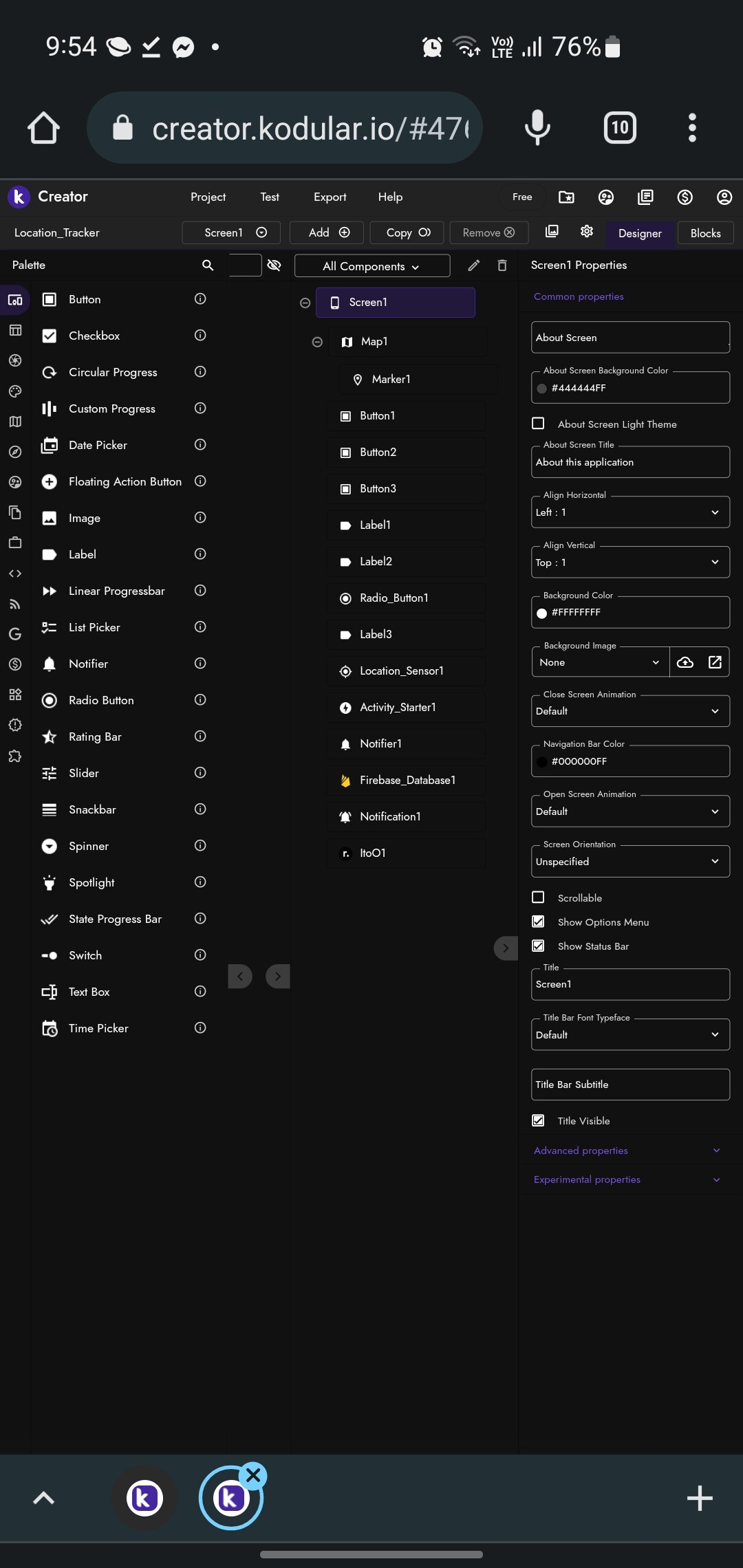
Task: Click the search icon in the Palette panel
Action: (208, 265)
